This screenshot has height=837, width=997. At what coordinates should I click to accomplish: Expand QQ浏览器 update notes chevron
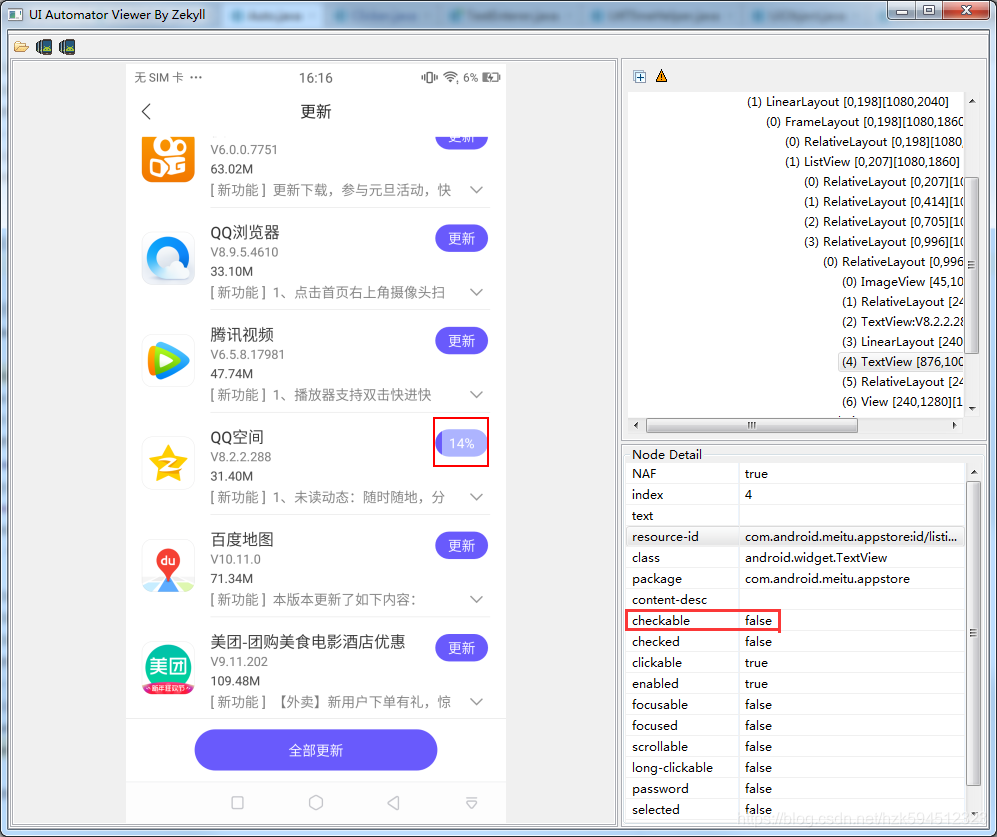[477, 293]
